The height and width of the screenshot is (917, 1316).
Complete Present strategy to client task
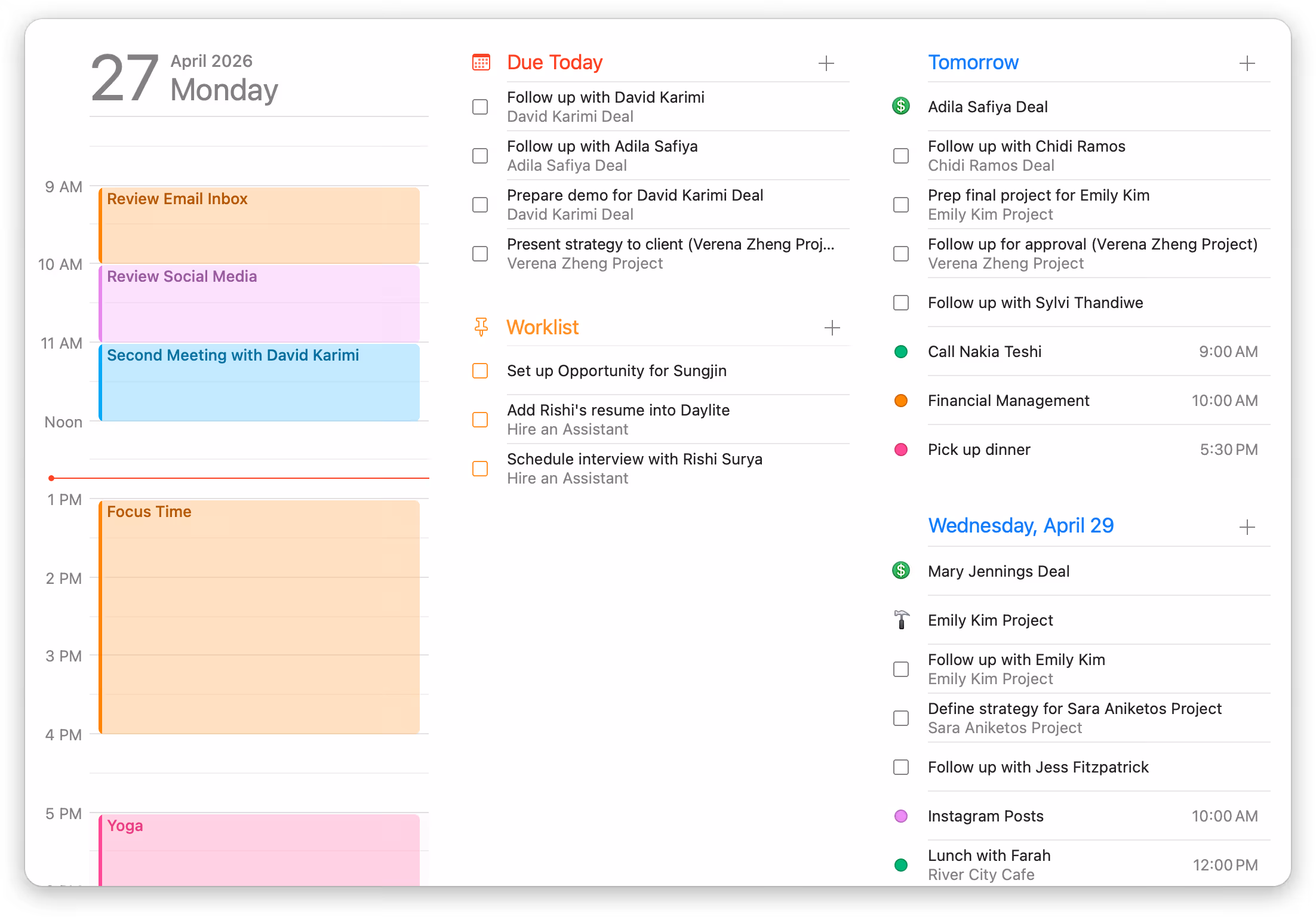tap(480, 254)
